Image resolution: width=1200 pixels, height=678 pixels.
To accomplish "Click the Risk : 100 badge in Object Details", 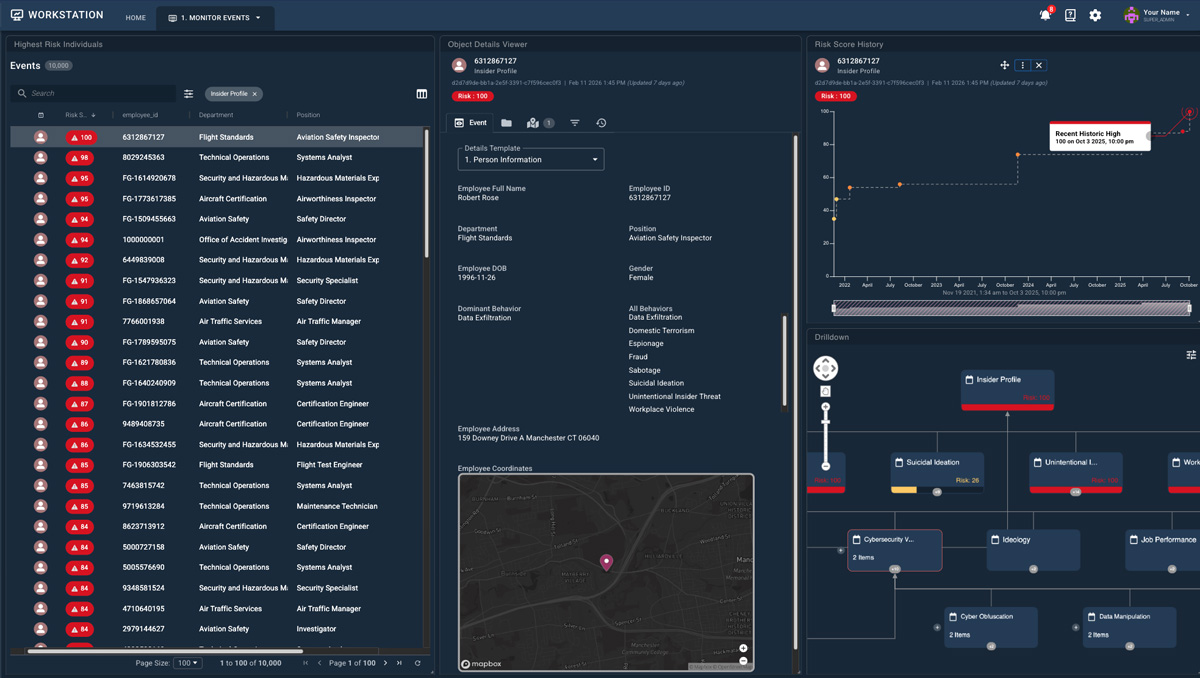I will click(472, 96).
